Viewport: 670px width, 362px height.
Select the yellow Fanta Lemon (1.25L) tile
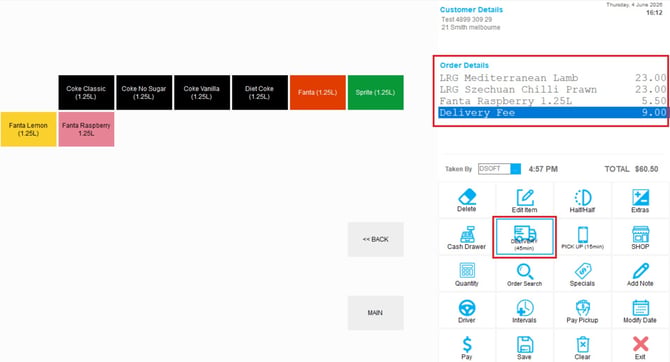pos(28,129)
